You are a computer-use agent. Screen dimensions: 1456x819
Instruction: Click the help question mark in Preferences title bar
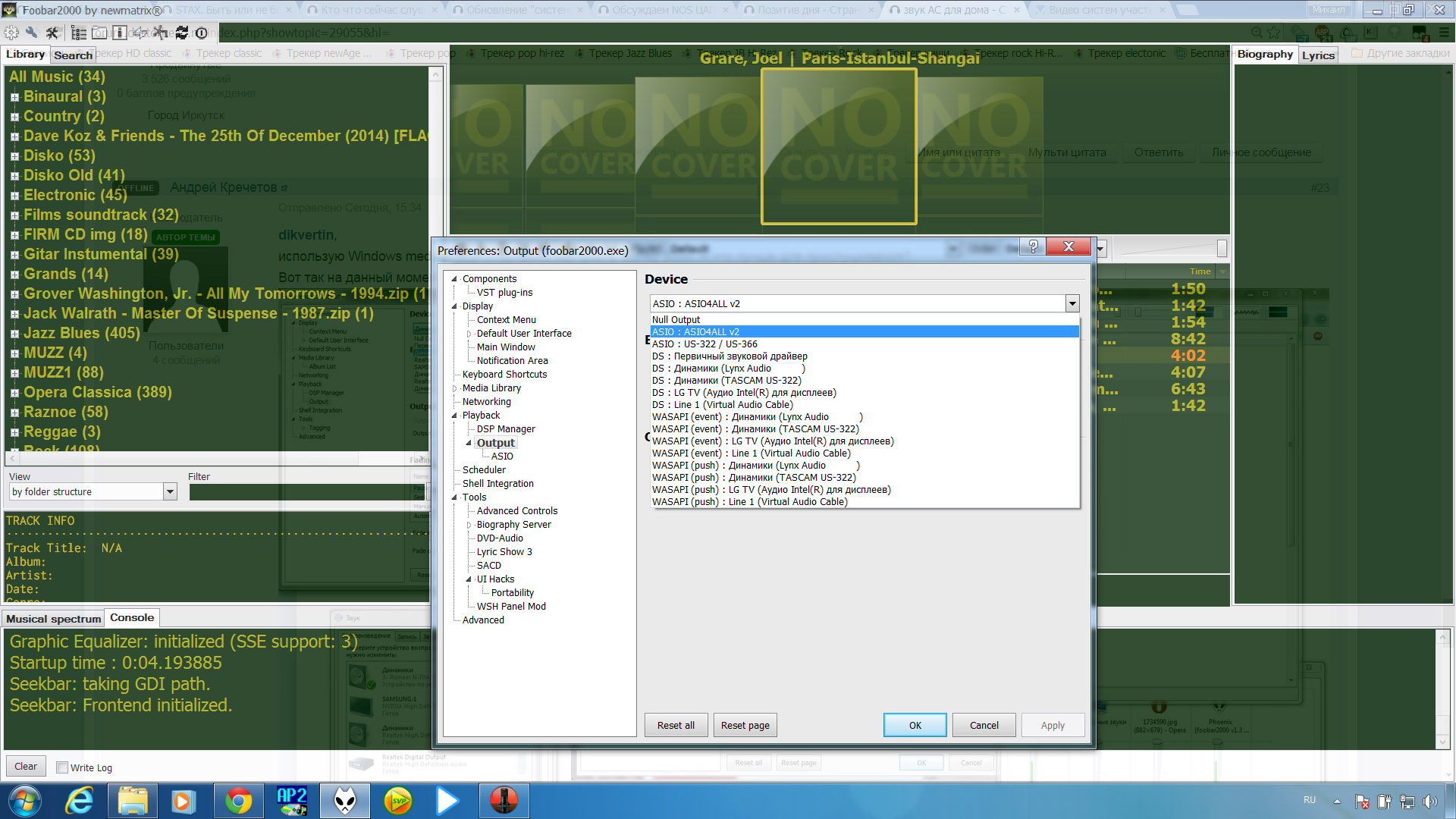(1033, 246)
